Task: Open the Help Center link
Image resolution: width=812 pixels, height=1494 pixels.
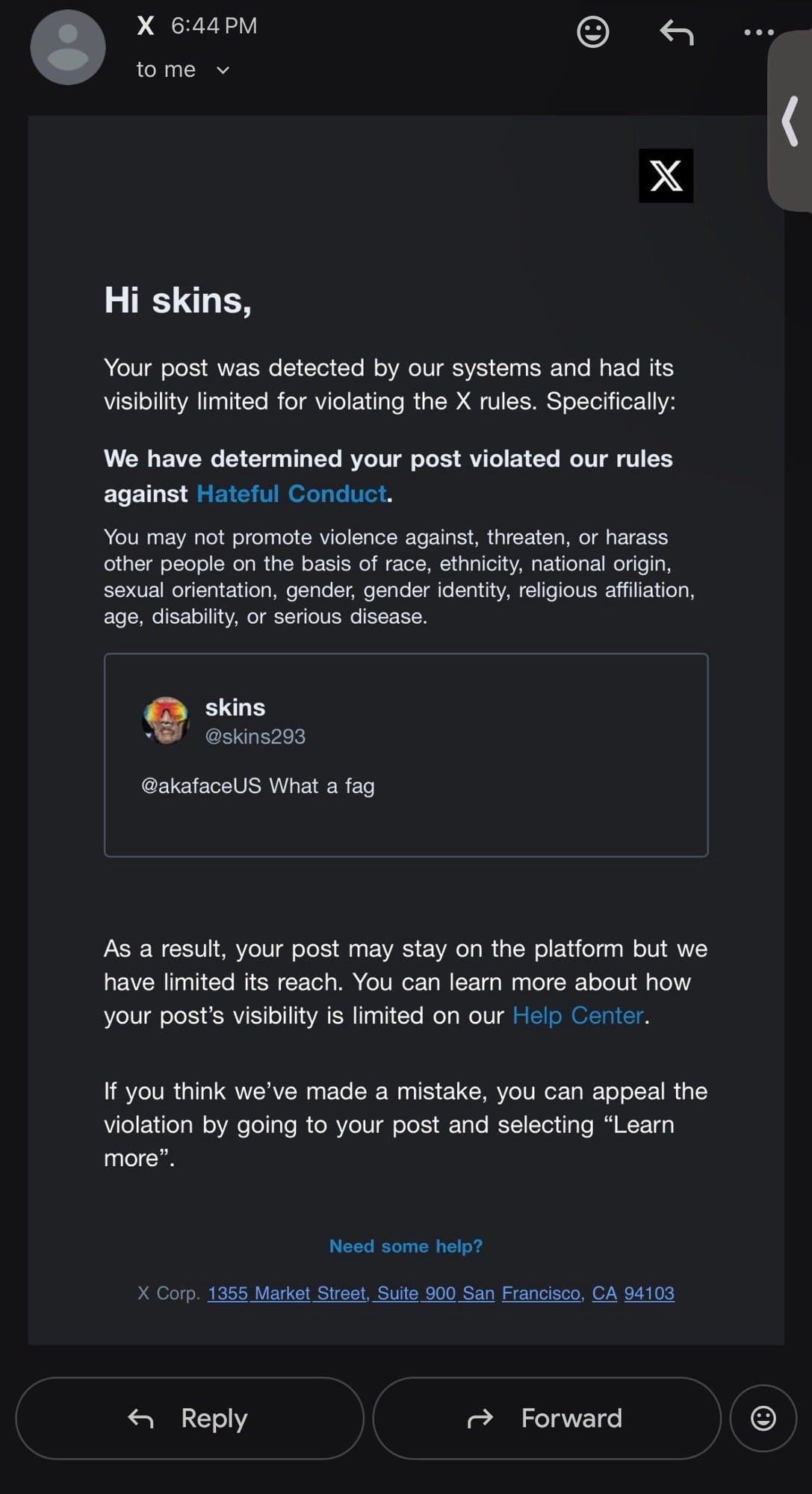Action: (577, 1015)
